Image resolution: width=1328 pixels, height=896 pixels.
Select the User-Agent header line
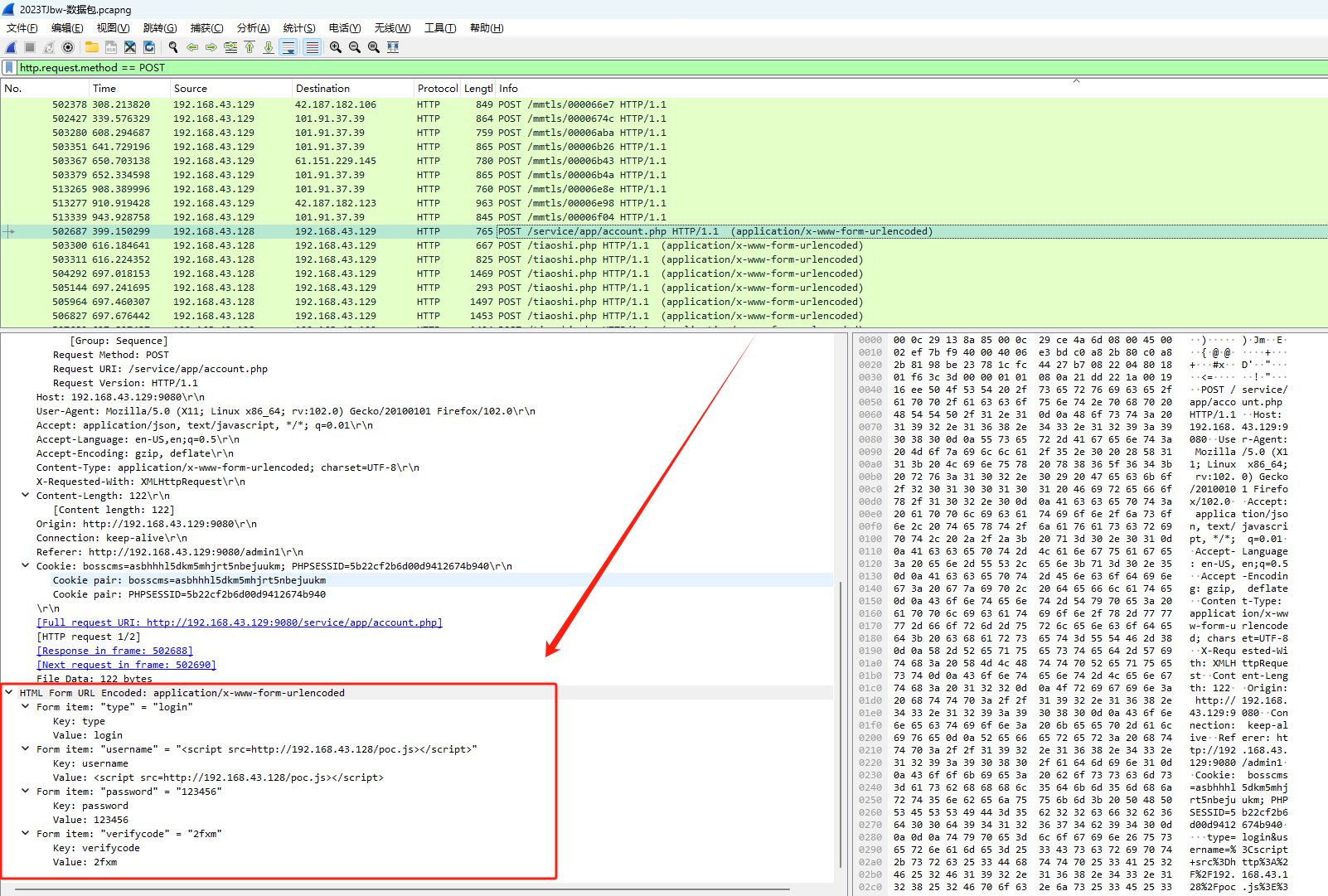(x=286, y=411)
